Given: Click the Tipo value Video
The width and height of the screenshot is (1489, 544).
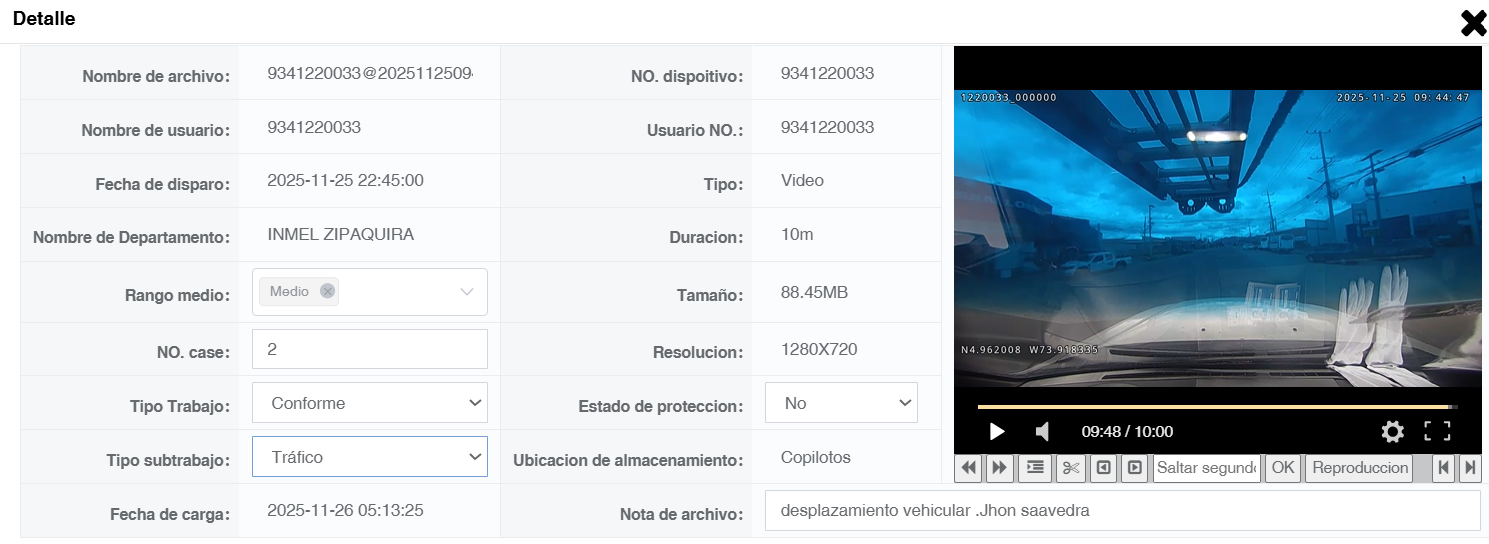Looking at the screenshot, I should pos(802,181).
